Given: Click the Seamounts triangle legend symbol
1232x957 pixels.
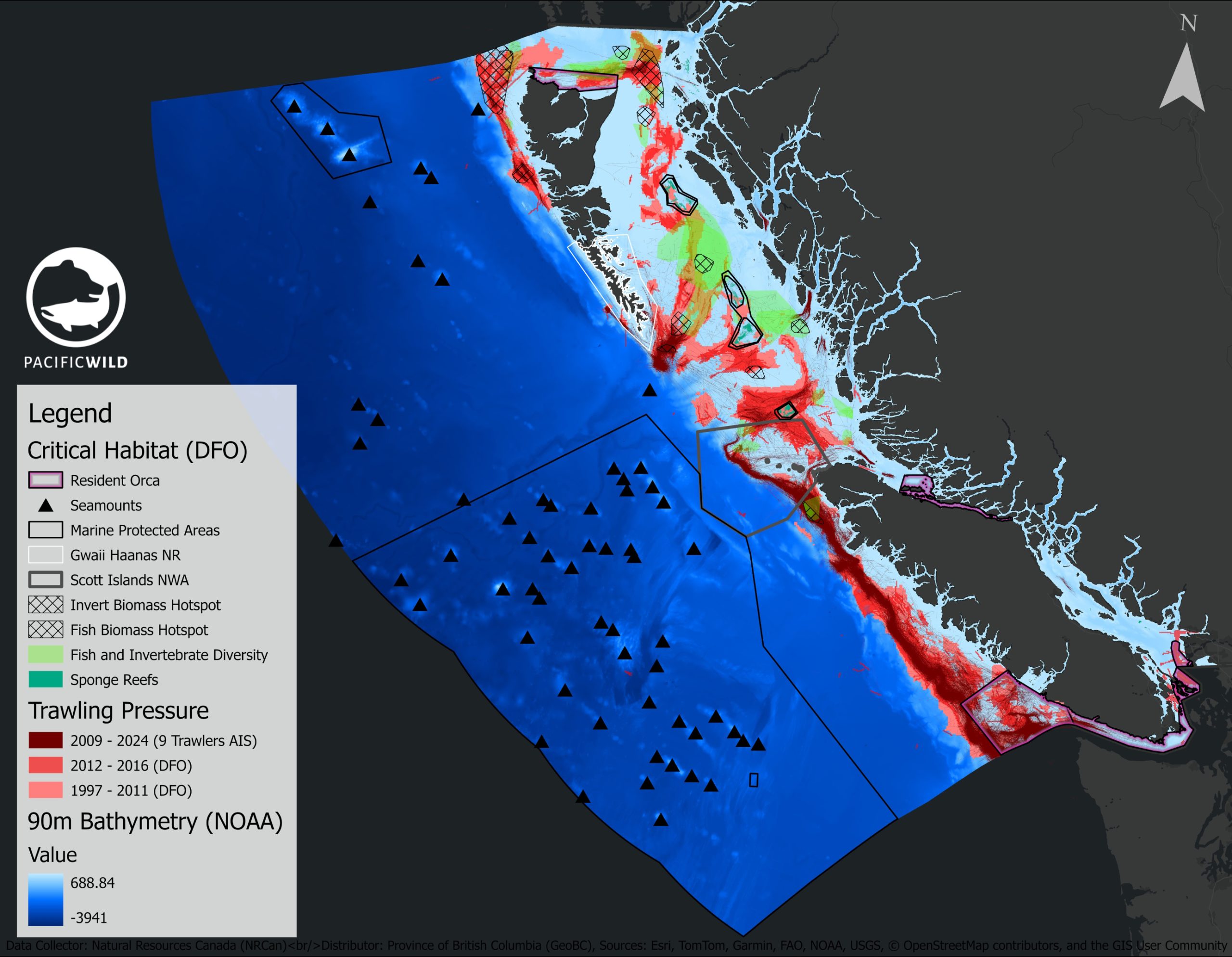Looking at the screenshot, I should click(x=46, y=505).
